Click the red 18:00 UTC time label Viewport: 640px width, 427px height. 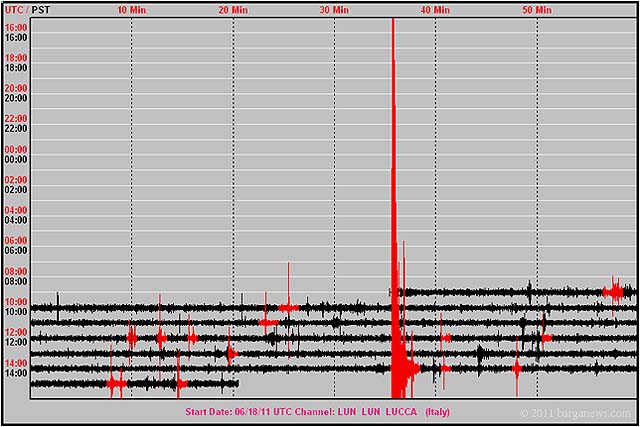coord(16,58)
